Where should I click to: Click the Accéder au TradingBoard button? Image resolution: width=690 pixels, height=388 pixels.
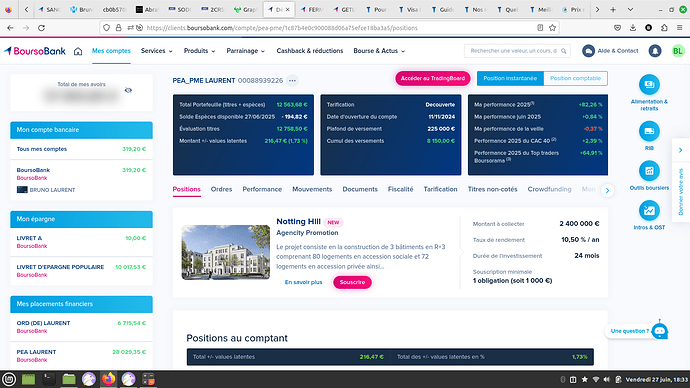[x=433, y=78]
